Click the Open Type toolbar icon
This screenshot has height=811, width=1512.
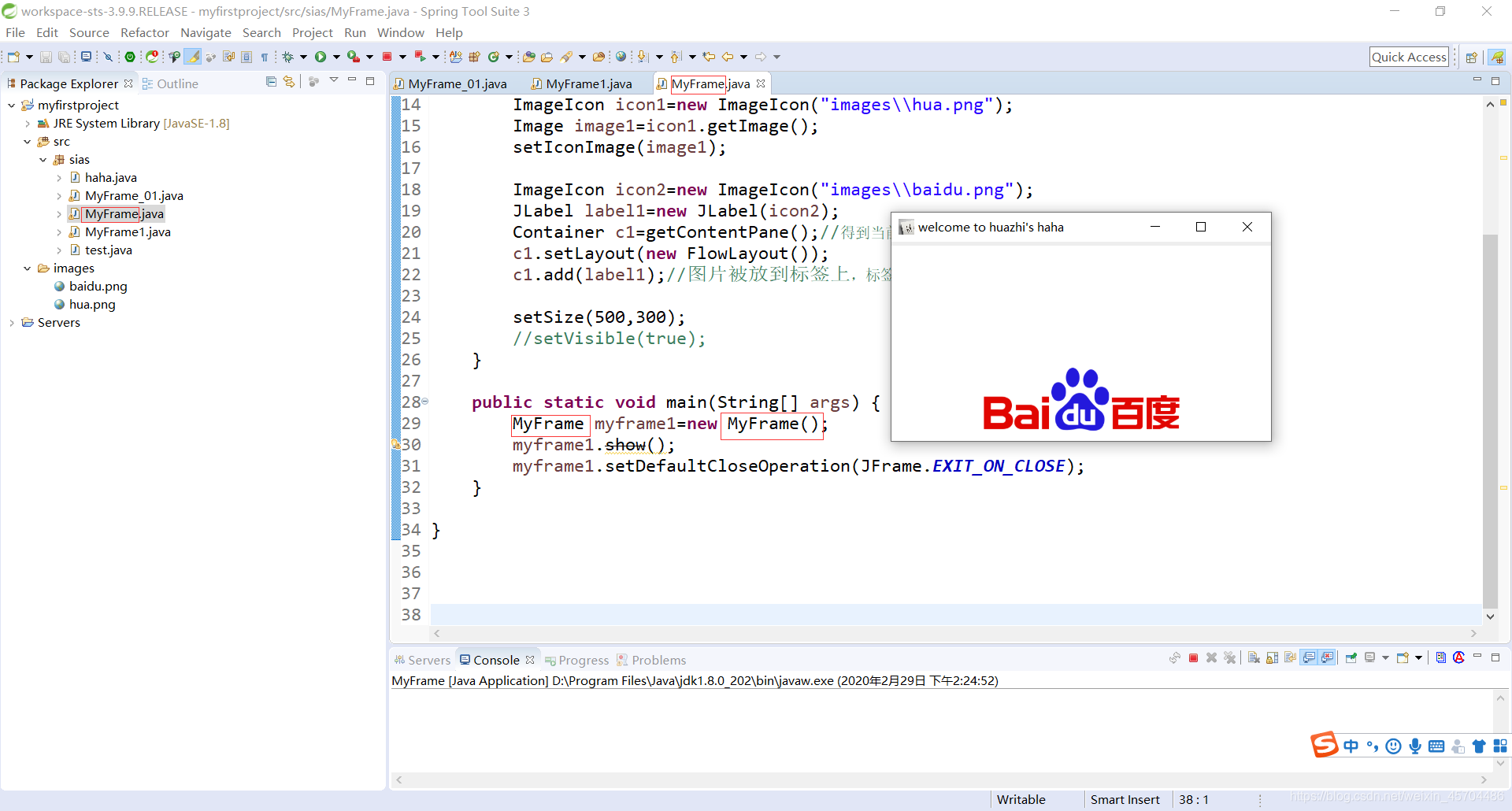click(528, 57)
